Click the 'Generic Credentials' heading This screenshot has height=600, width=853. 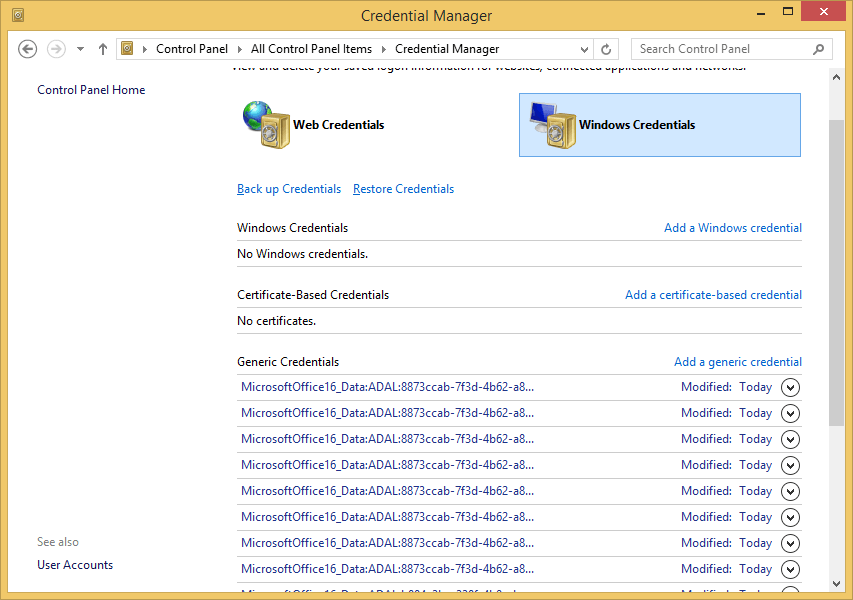[x=288, y=362]
